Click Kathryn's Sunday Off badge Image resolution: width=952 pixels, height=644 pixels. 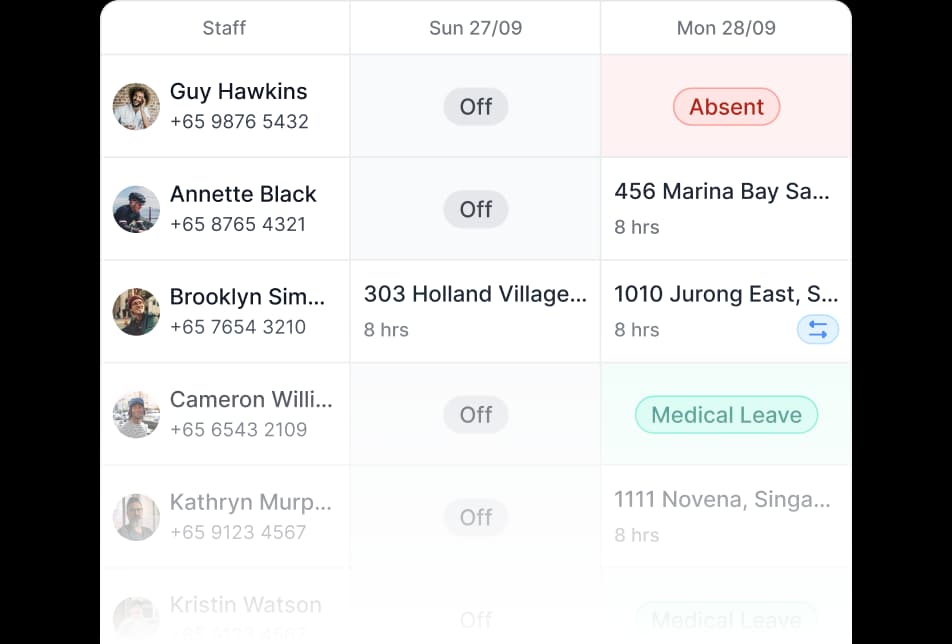pyautogui.click(x=476, y=518)
